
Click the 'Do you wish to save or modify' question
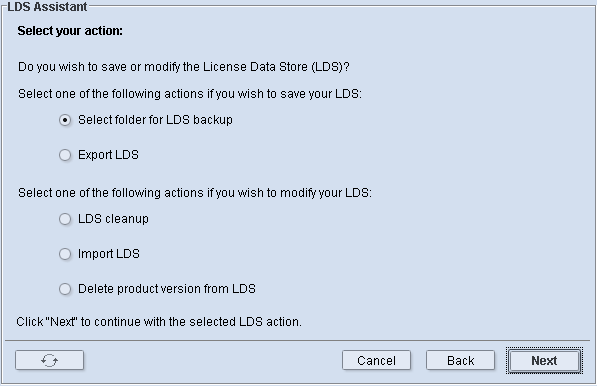pos(184,67)
